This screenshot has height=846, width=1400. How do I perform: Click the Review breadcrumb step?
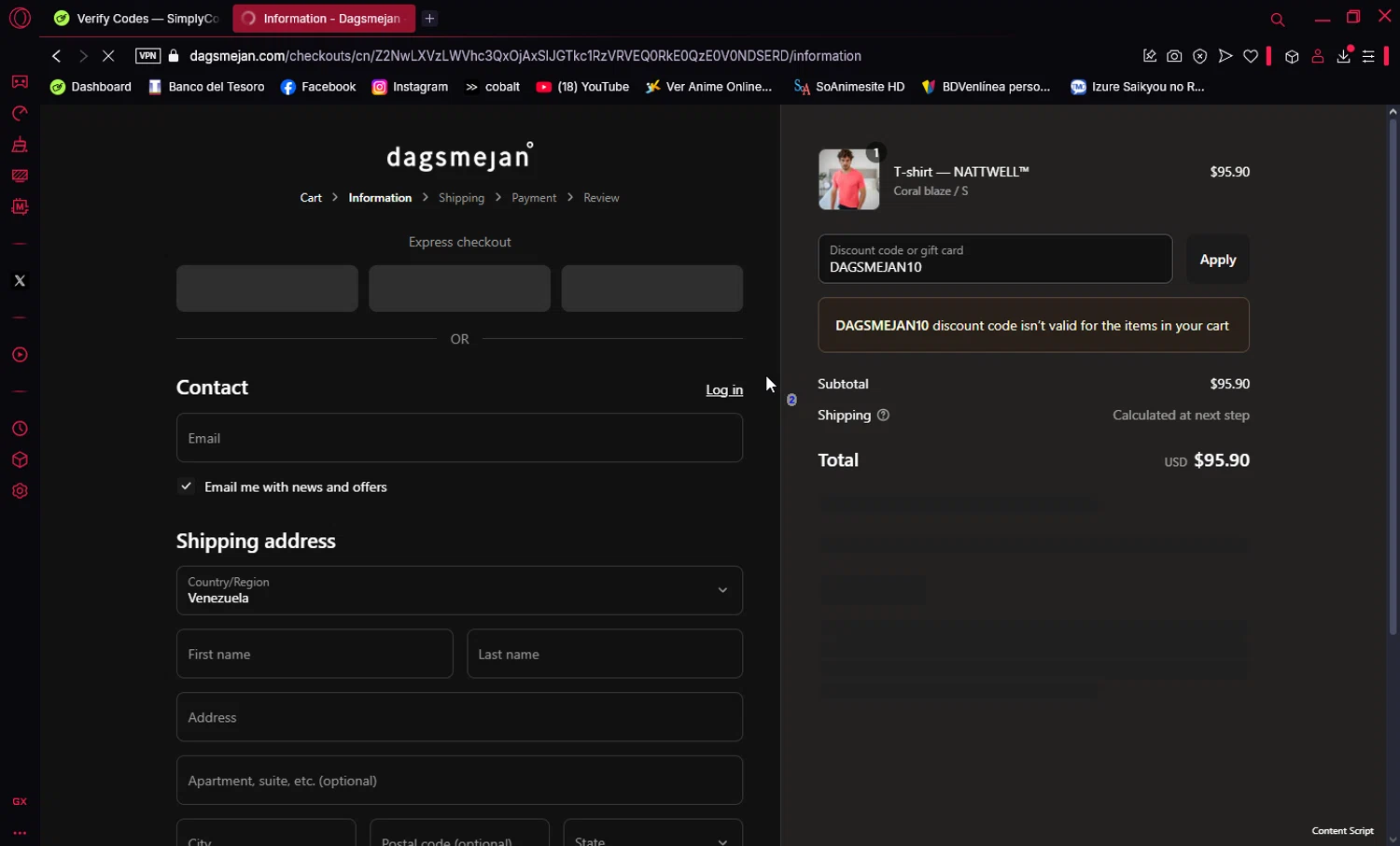tap(601, 198)
